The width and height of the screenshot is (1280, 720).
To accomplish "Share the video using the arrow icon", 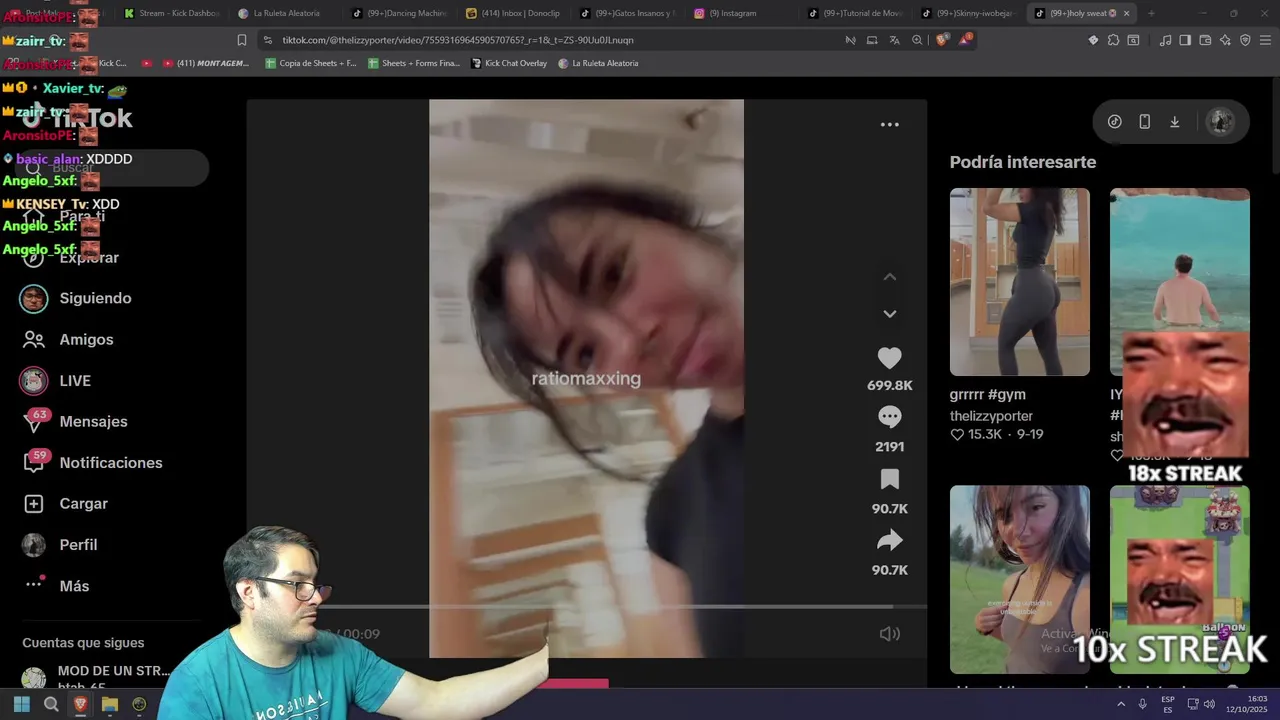I will [889, 541].
